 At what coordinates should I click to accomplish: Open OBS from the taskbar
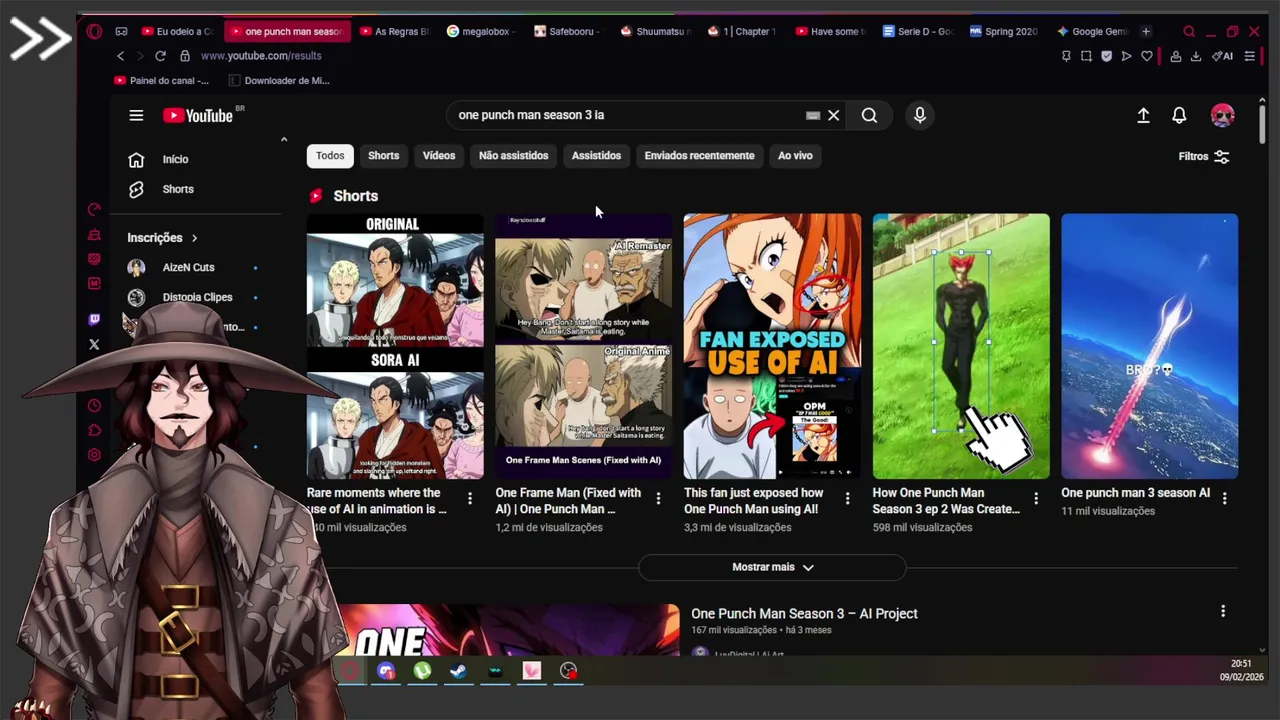[568, 671]
